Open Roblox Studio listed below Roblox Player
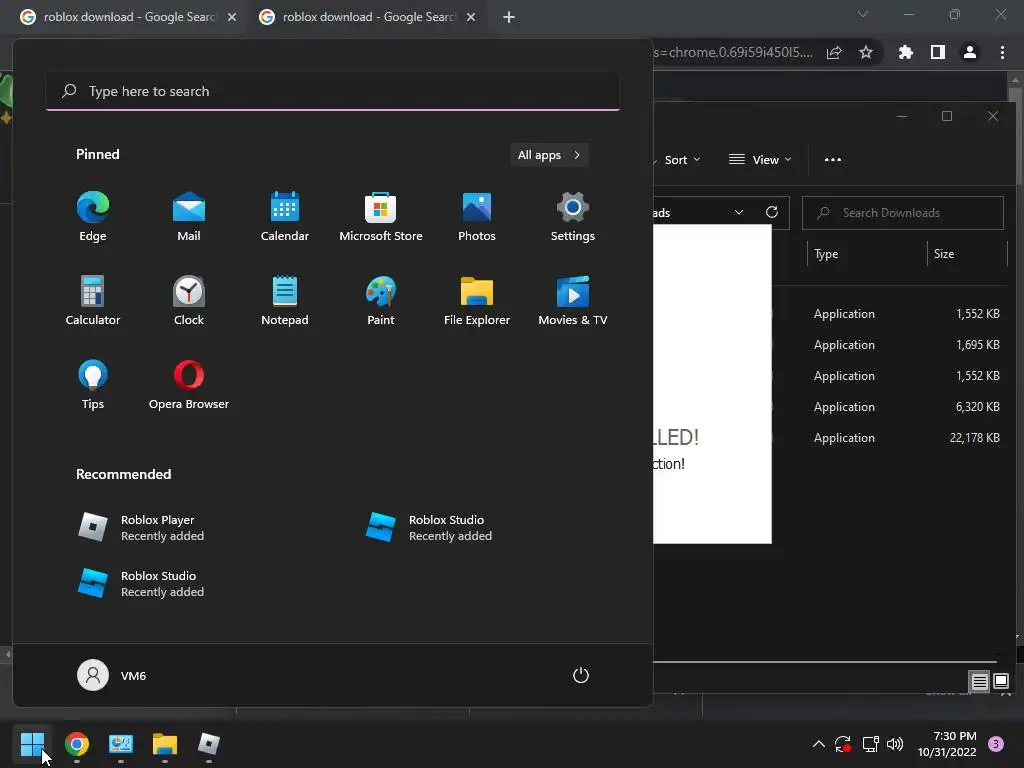Screen dimensions: 1024x768 point(141,584)
